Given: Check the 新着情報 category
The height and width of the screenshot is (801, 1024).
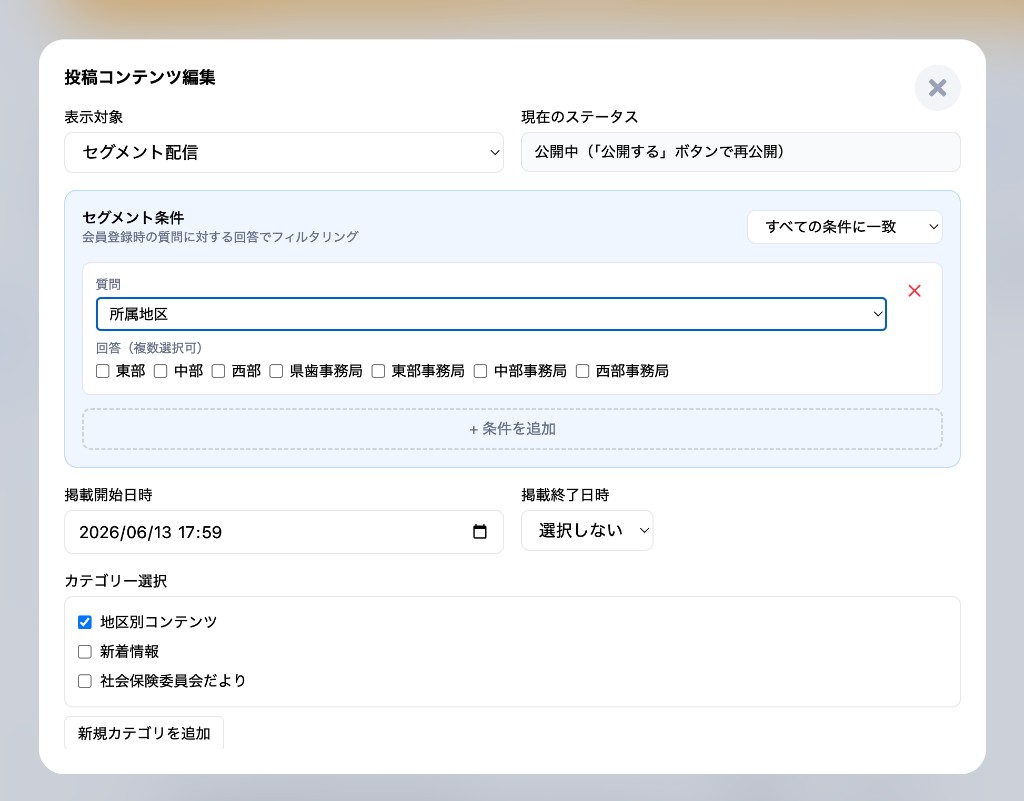Looking at the screenshot, I should pyautogui.click(x=85, y=652).
